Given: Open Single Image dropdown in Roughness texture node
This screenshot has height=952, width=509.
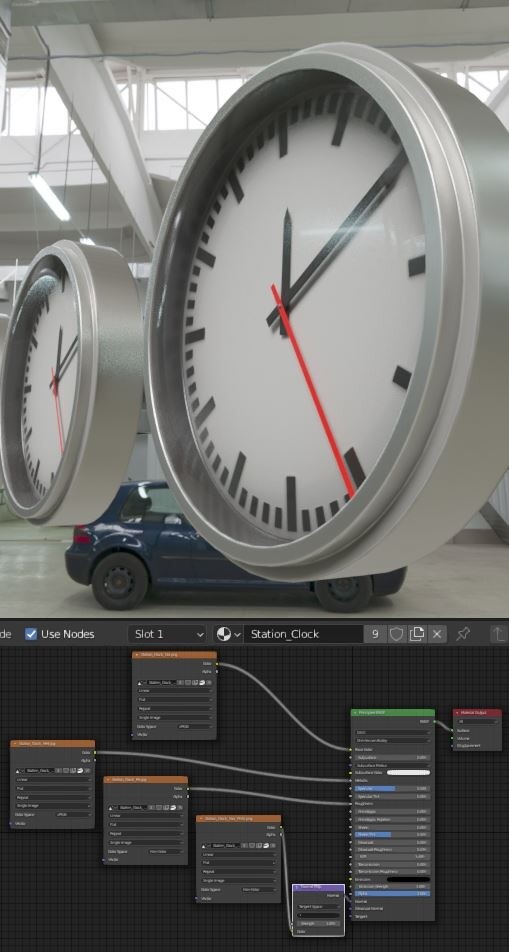Looking at the screenshot, I should (x=146, y=842).
